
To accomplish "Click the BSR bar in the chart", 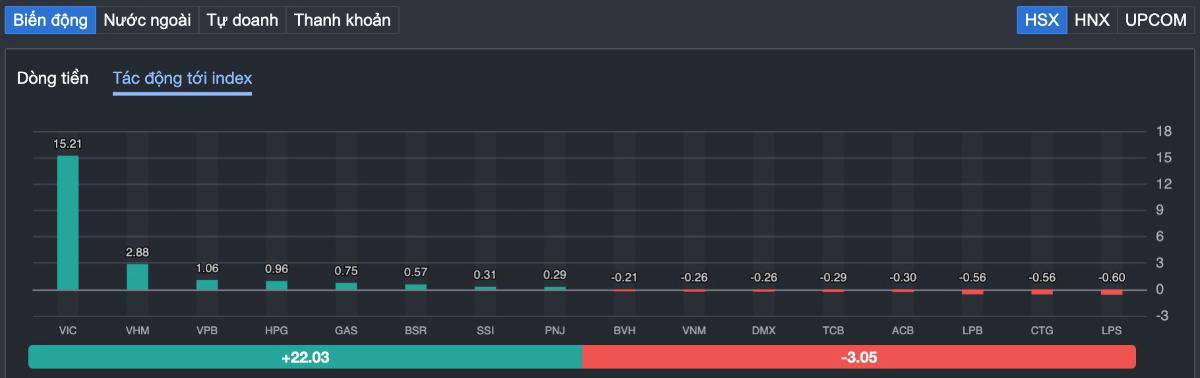I will [416, 287].
